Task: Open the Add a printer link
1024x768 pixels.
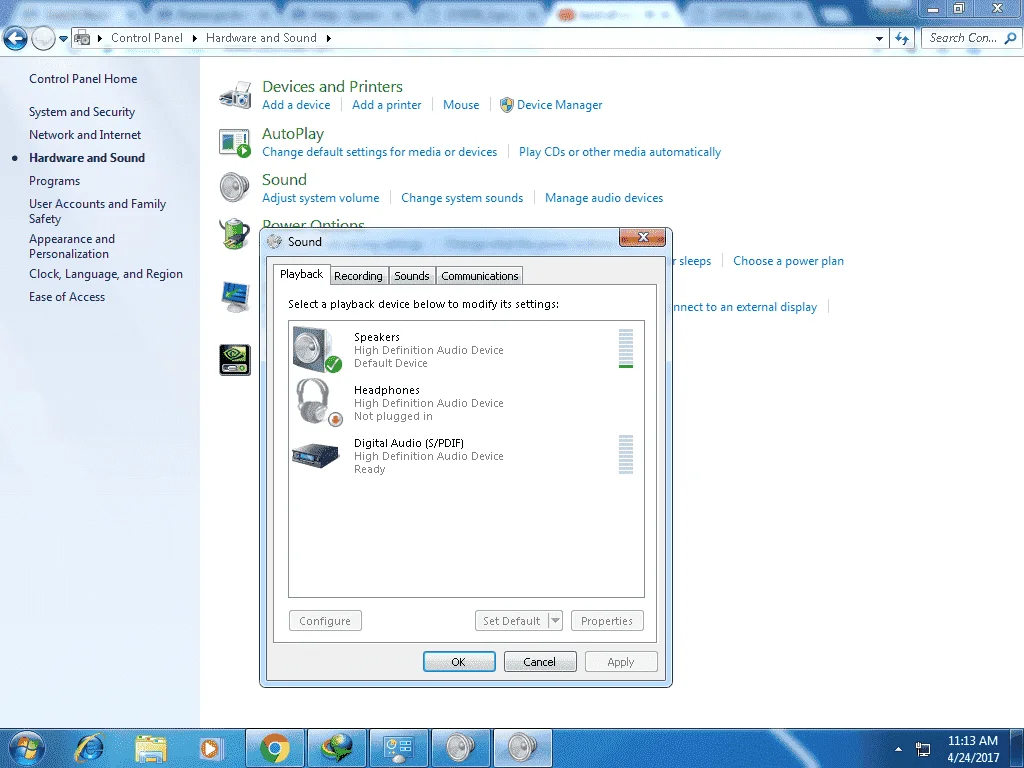Action: tap(387, 105)
